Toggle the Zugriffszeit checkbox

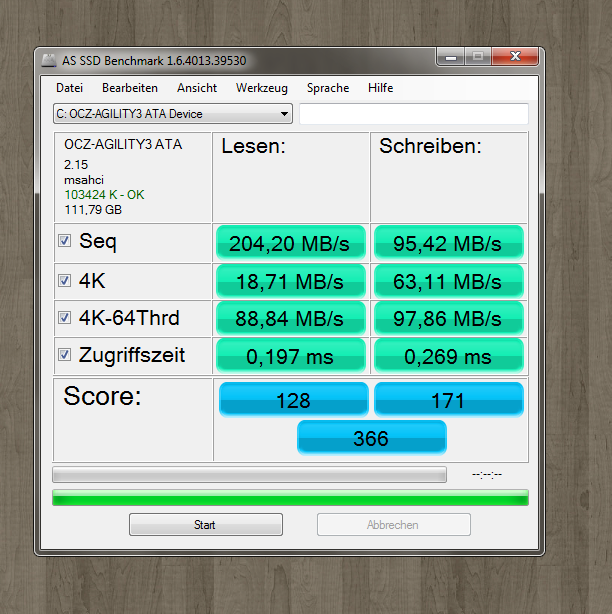[x=64, y=354]
